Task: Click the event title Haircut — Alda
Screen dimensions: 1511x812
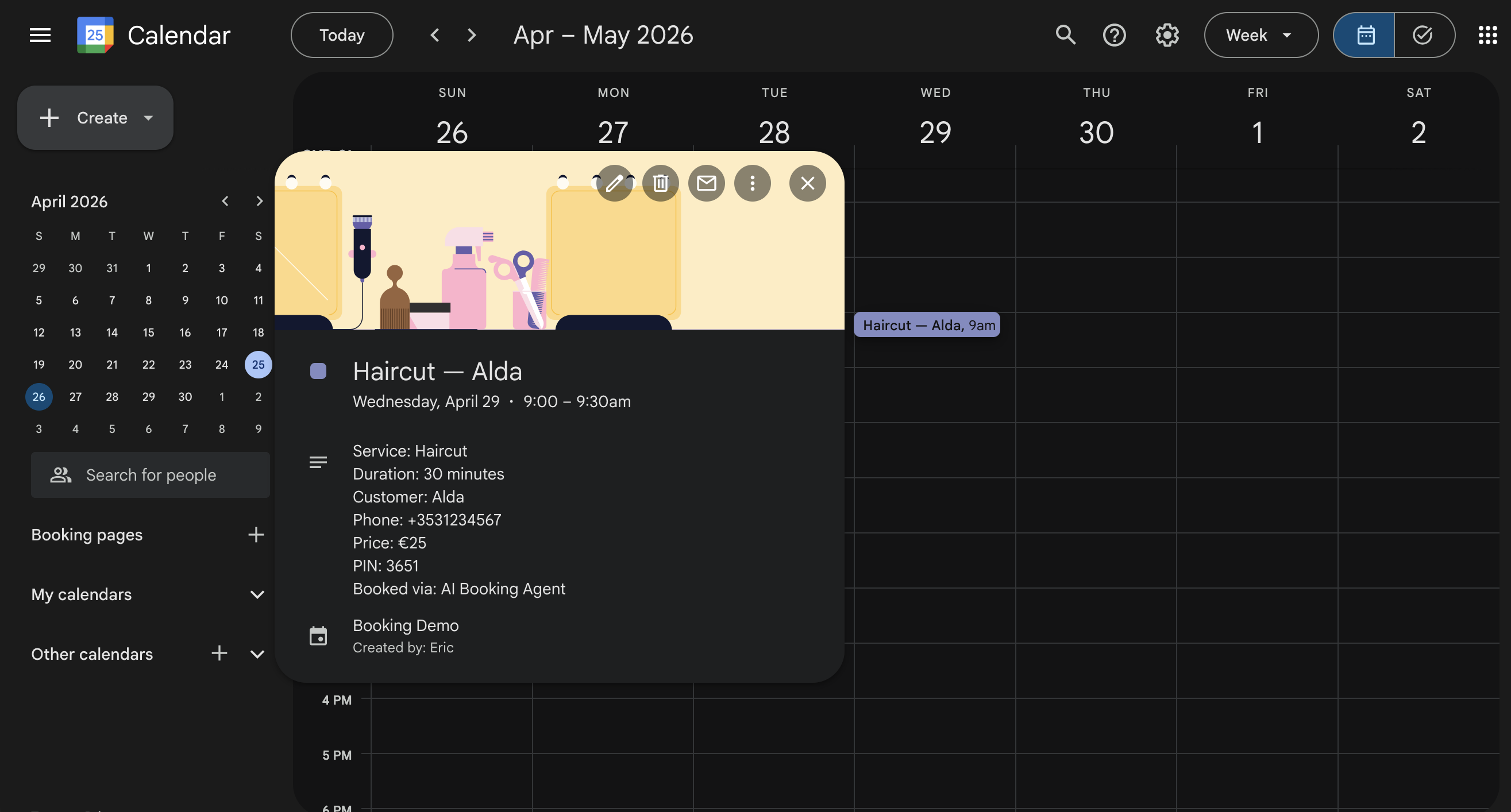Action: click(437, 370)
